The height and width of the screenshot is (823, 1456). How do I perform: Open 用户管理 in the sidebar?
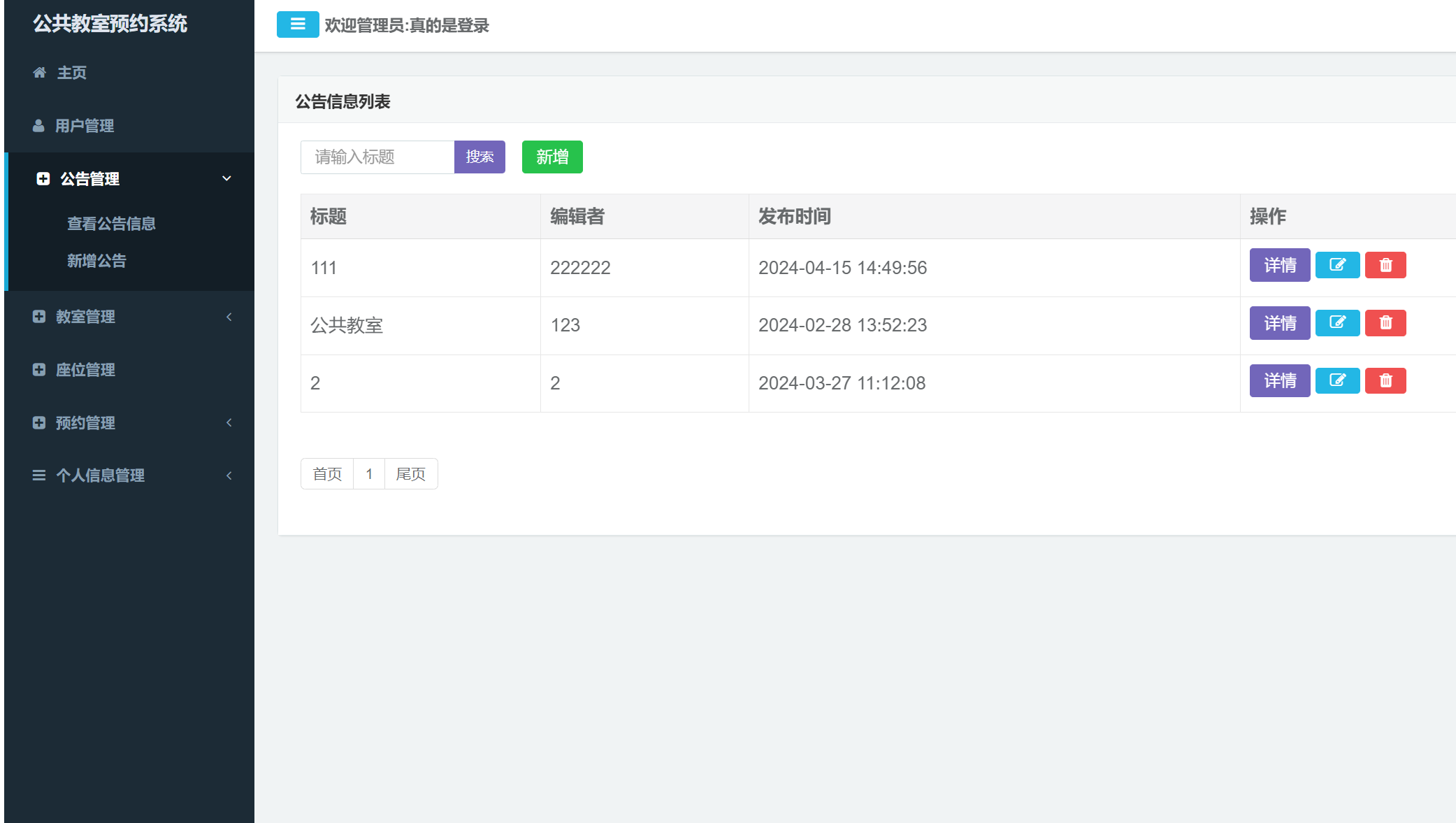pos(84,126)
